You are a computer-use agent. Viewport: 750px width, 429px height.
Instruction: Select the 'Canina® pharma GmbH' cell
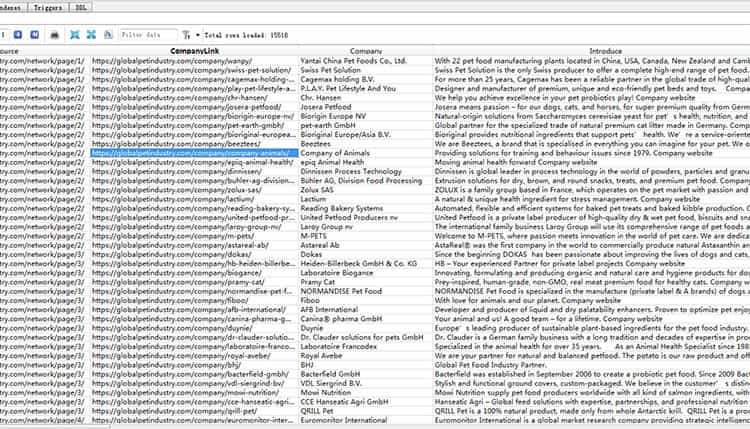[366, 319]
